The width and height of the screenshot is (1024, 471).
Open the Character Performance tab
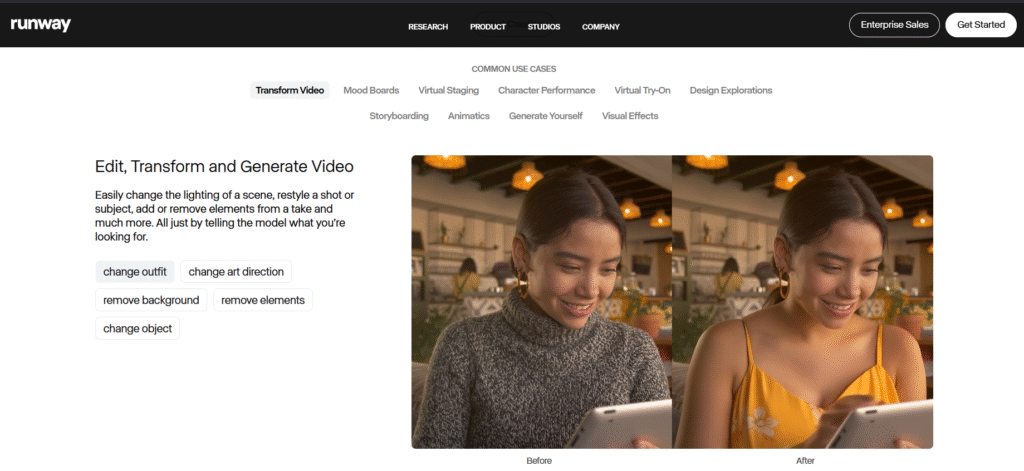tap(546, 90)
